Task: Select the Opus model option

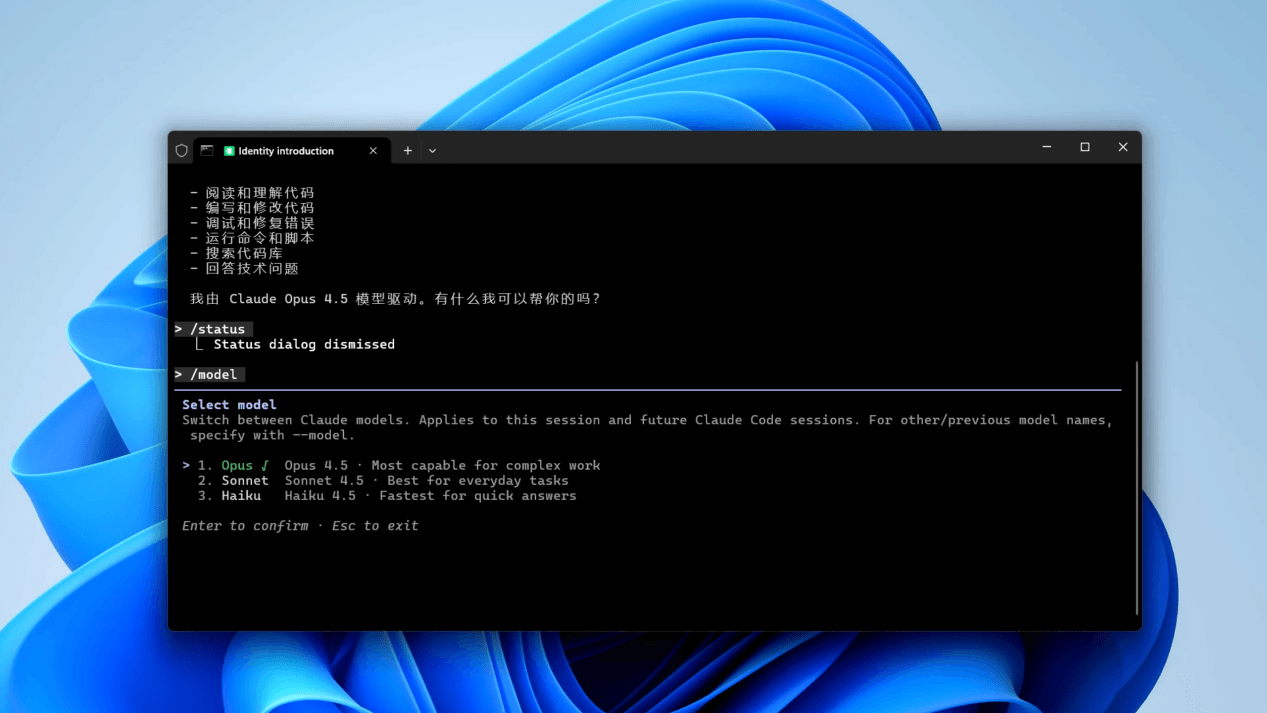Action: (237, 466)
